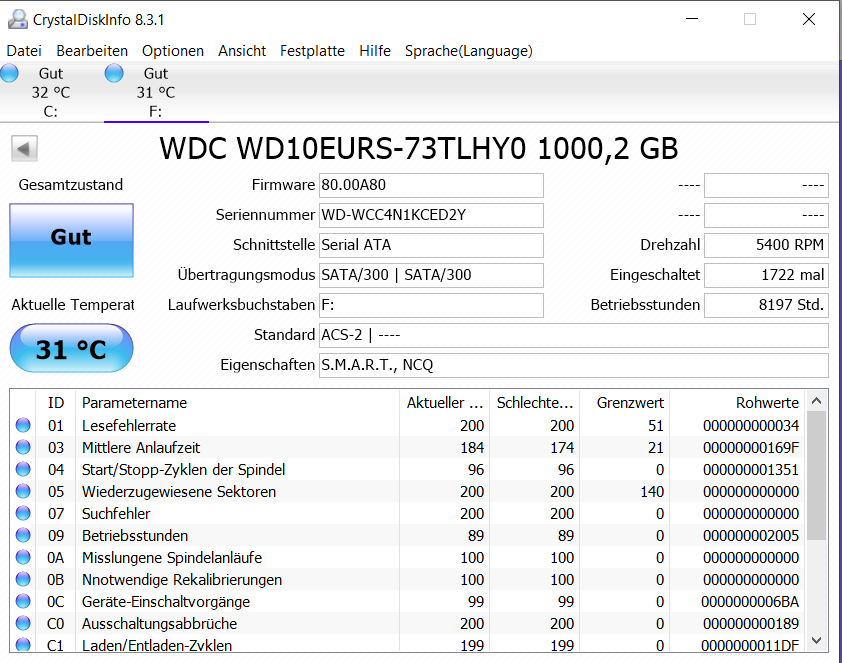Click Grenzwert value 140
This screenshot has height=663, width=842.
652,492
